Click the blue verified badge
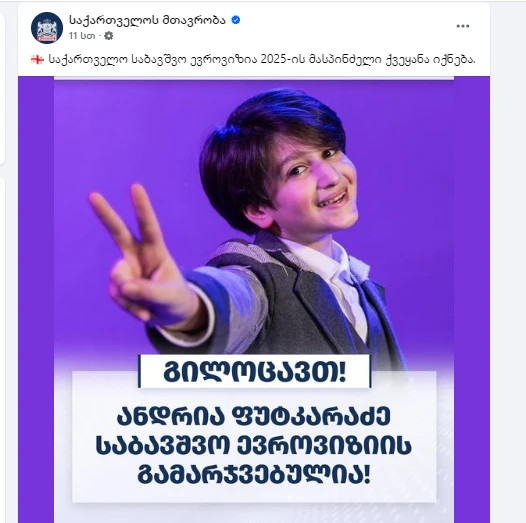526x523 pixels. point(236,20)
